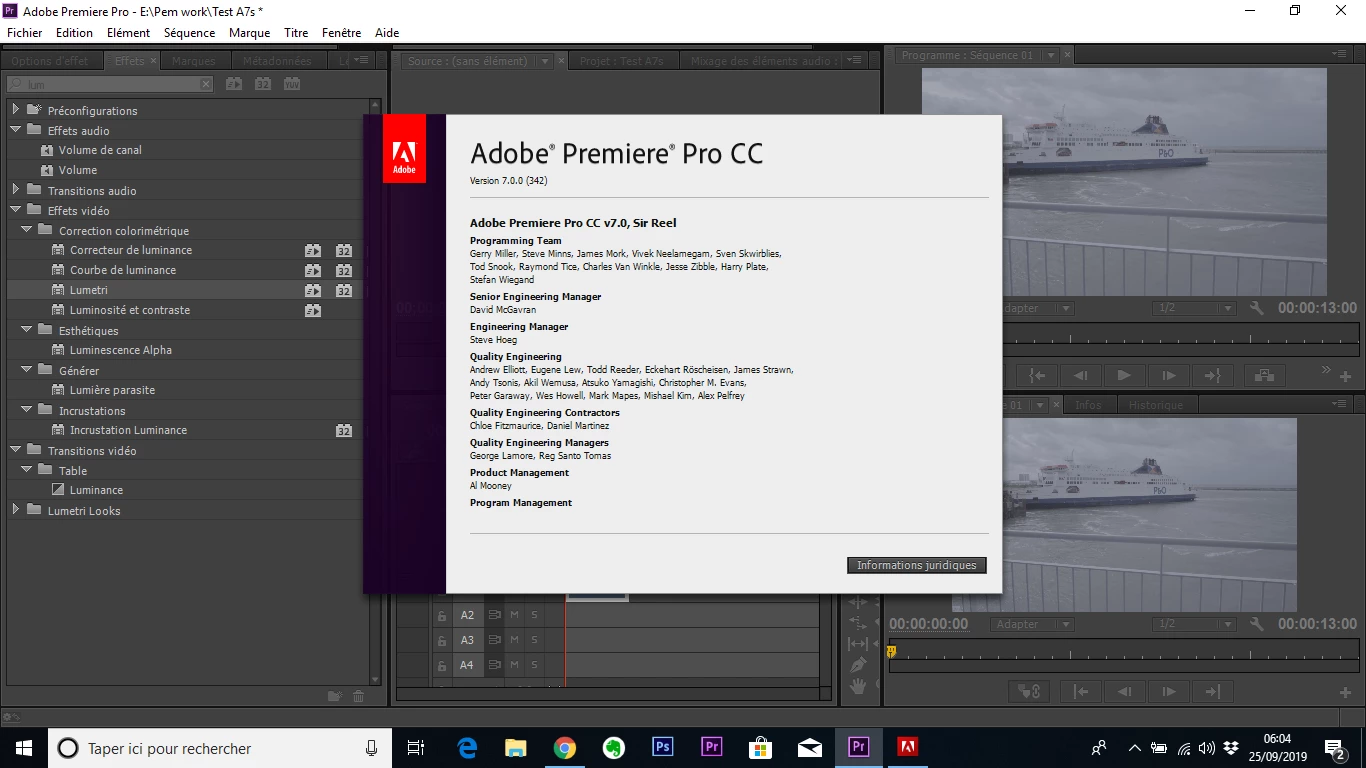Mute audio track A2
1366x768 pixels.
click(x=514, y=615)
